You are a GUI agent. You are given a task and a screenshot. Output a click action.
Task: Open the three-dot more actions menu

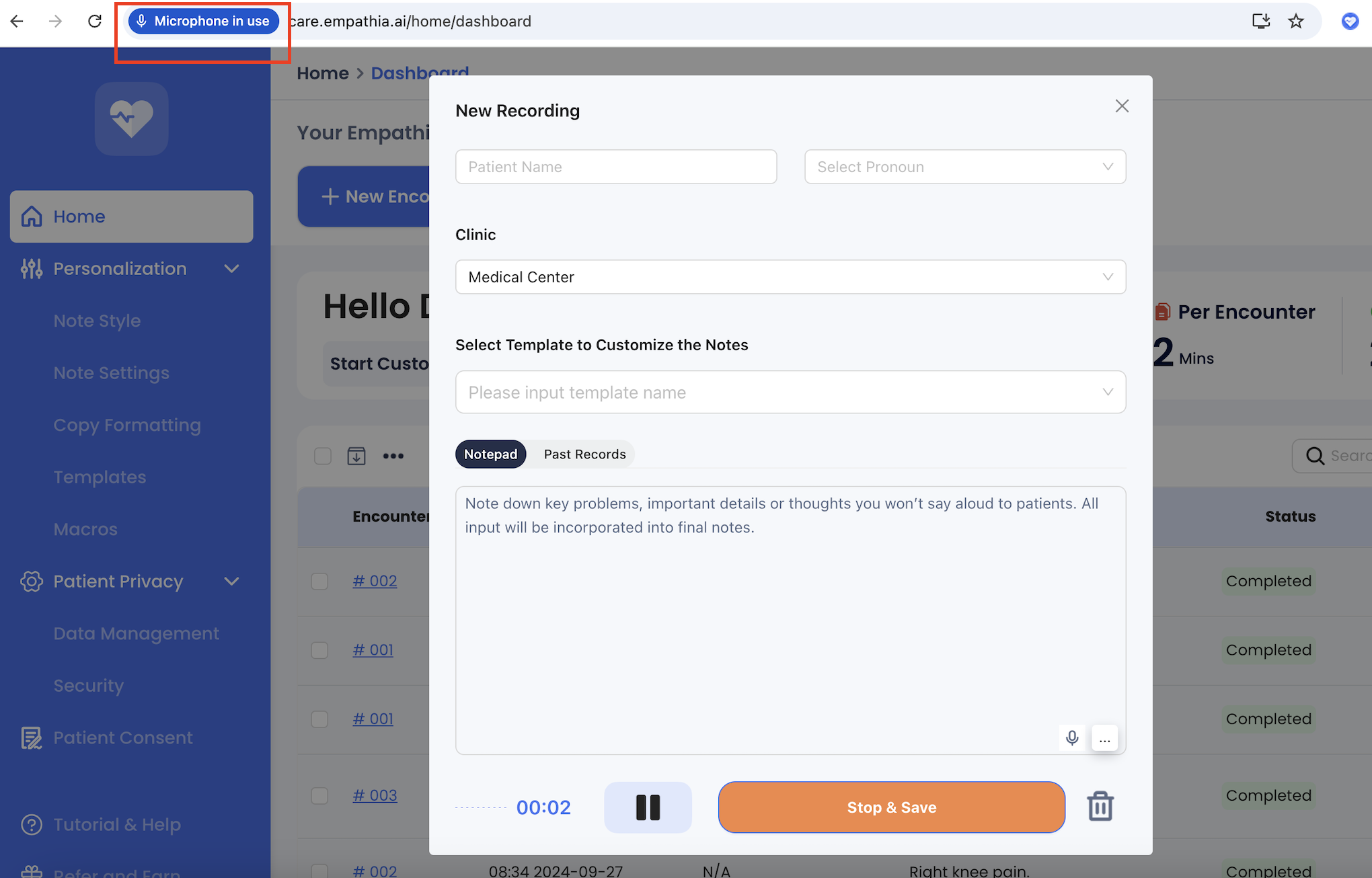click(x=393, y=456)
